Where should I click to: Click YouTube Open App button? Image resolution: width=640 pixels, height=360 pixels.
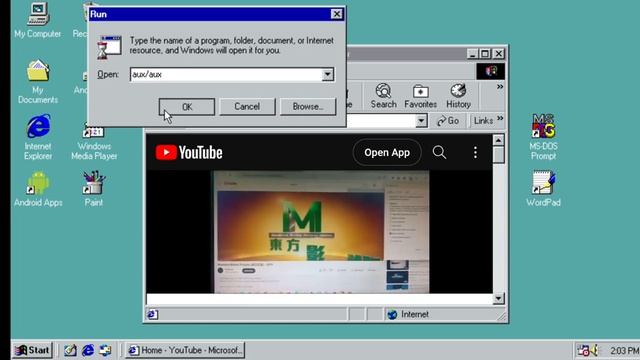(x=387, y=152)
